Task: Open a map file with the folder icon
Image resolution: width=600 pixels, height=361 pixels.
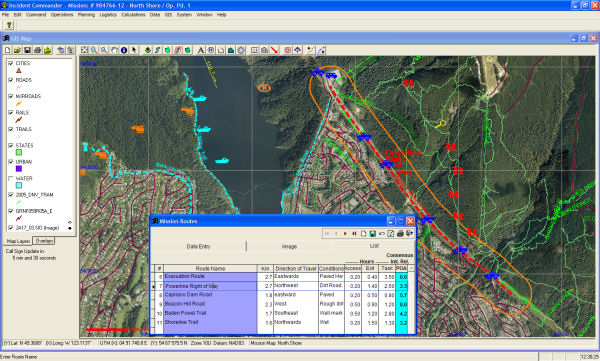Action: [x=17, y=50]
